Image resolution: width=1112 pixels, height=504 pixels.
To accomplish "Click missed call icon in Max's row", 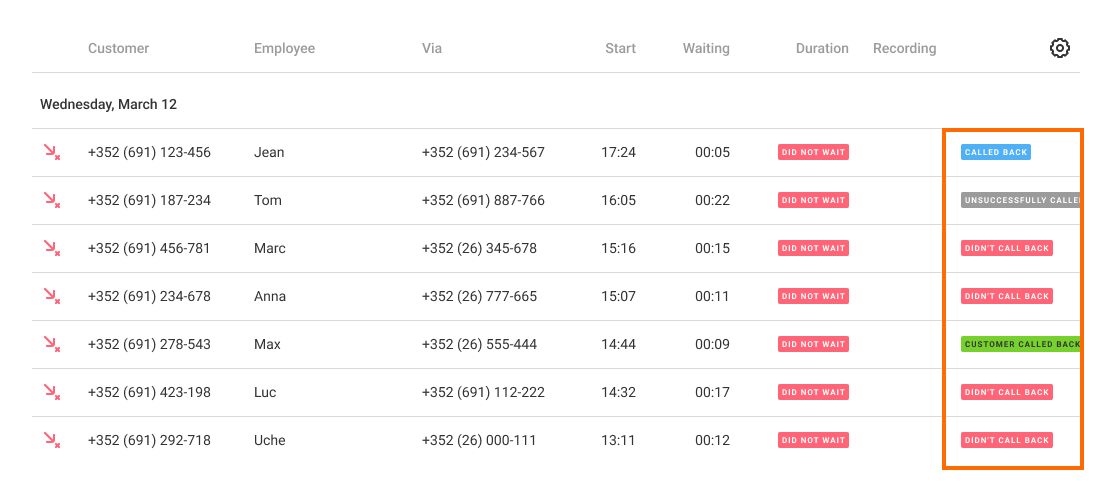I will click(x=51, y=344).
